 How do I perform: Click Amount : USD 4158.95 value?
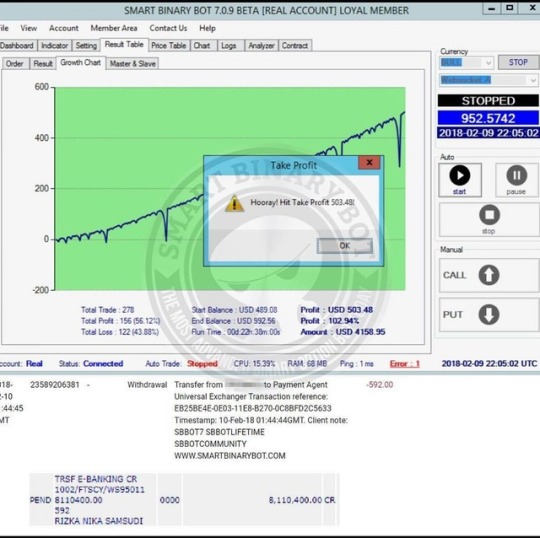343,332
